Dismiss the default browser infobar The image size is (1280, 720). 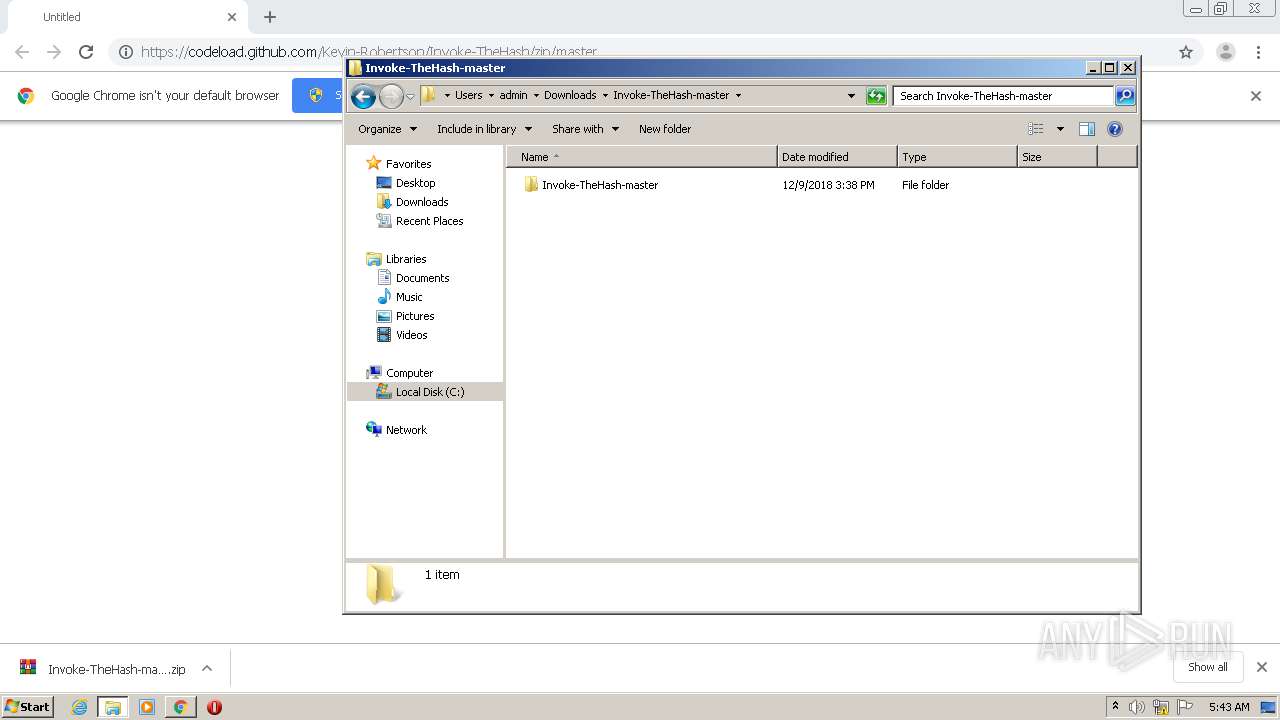1256,96
